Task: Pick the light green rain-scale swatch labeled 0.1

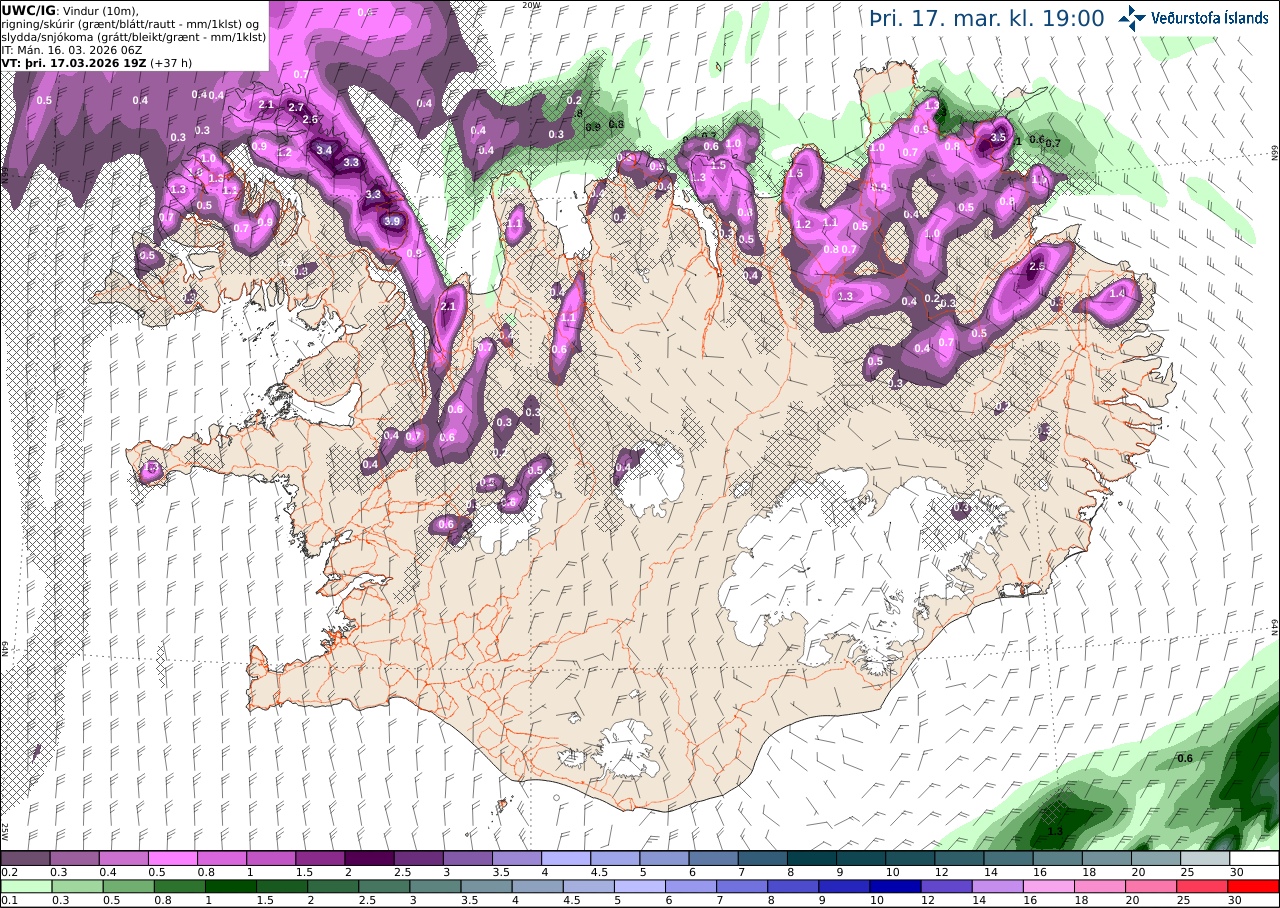Action: [26, 886]
